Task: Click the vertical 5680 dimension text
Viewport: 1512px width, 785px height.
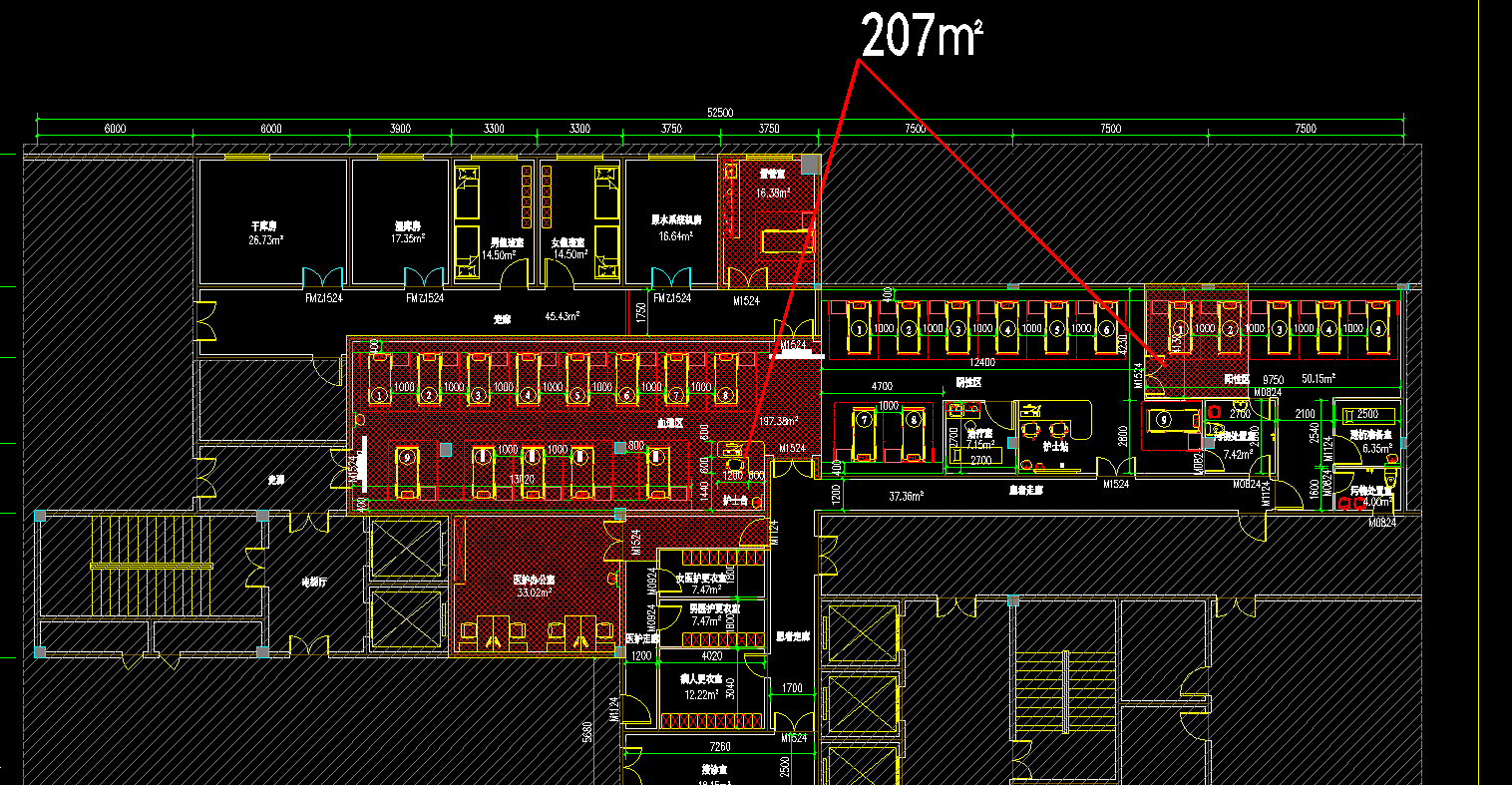Action: click(x=588, y=731)
